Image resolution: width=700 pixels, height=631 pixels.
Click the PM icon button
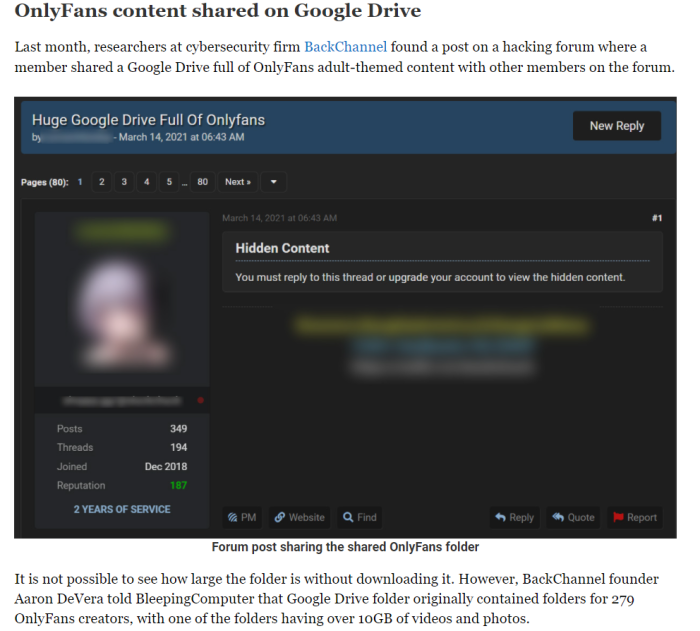(x=242, y=518)
